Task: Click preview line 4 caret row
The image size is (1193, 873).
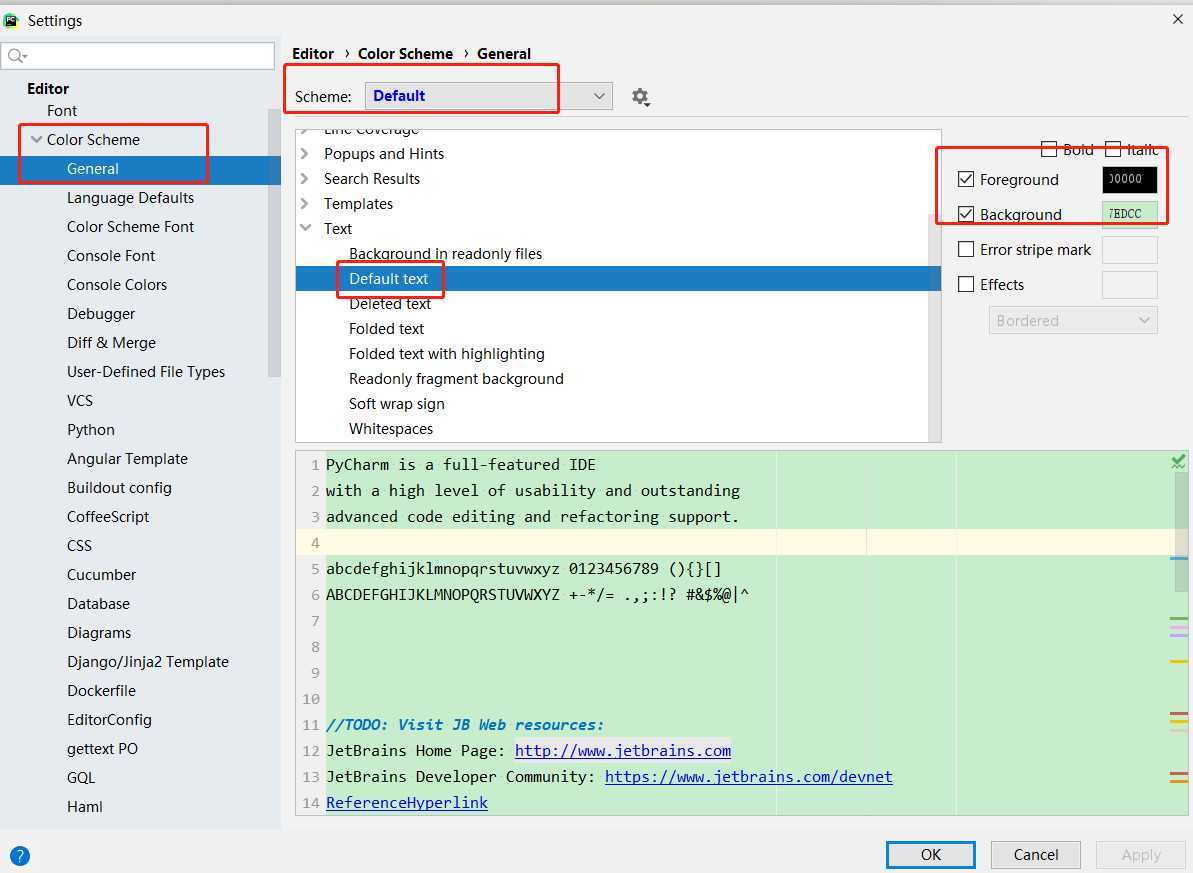Action: coord(742,543)
